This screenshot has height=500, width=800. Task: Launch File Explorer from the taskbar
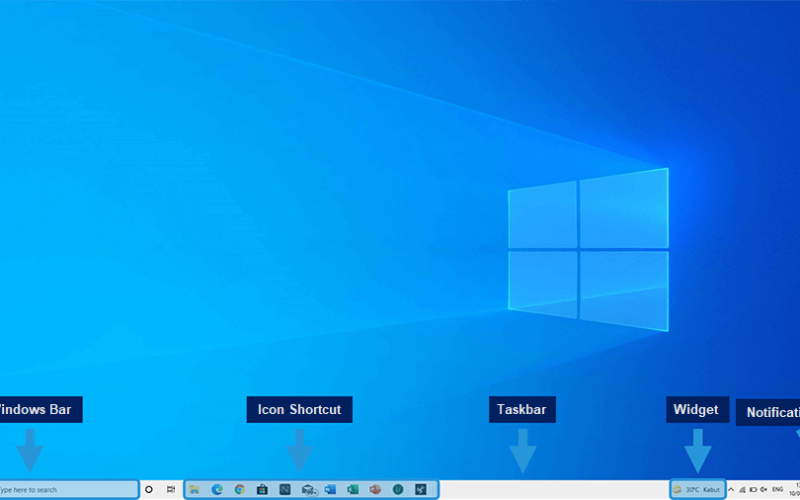click(194, 489)
